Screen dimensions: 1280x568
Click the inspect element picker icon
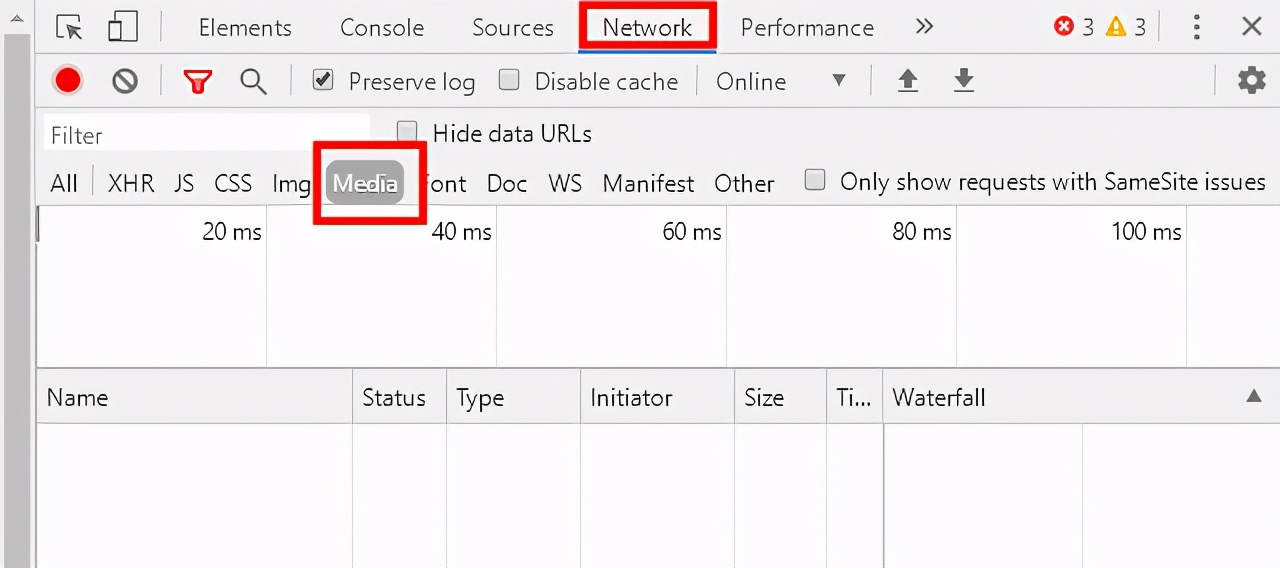[69, 27]
